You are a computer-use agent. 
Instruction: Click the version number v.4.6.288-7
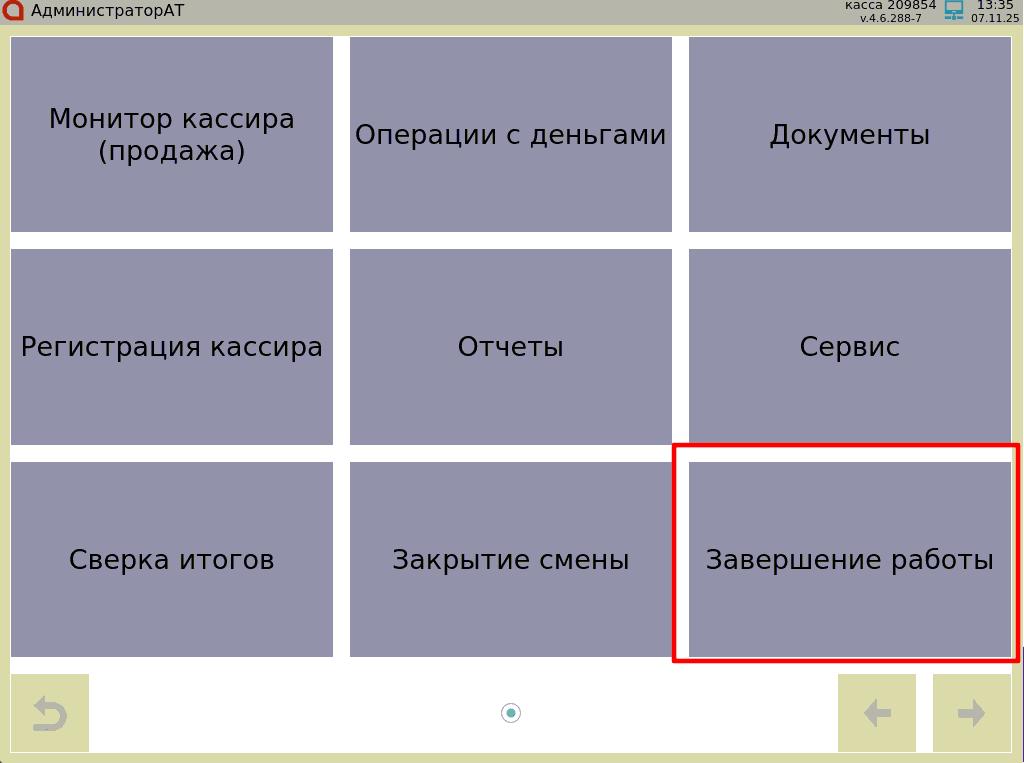coord(890,18)
